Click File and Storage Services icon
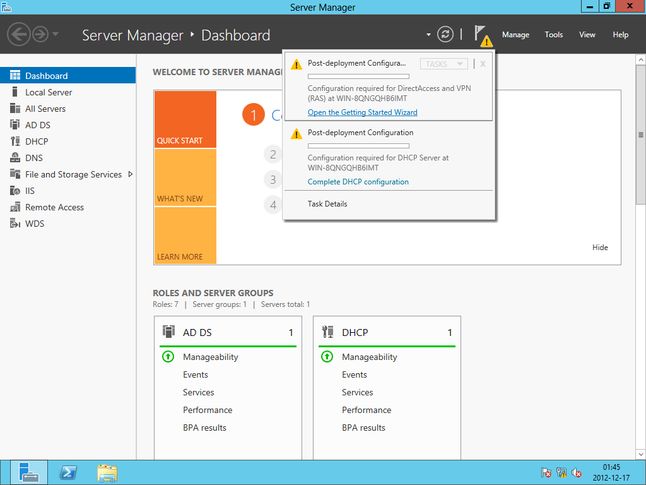The width and height of the screenshot is (646, 485). coord(15,174)
